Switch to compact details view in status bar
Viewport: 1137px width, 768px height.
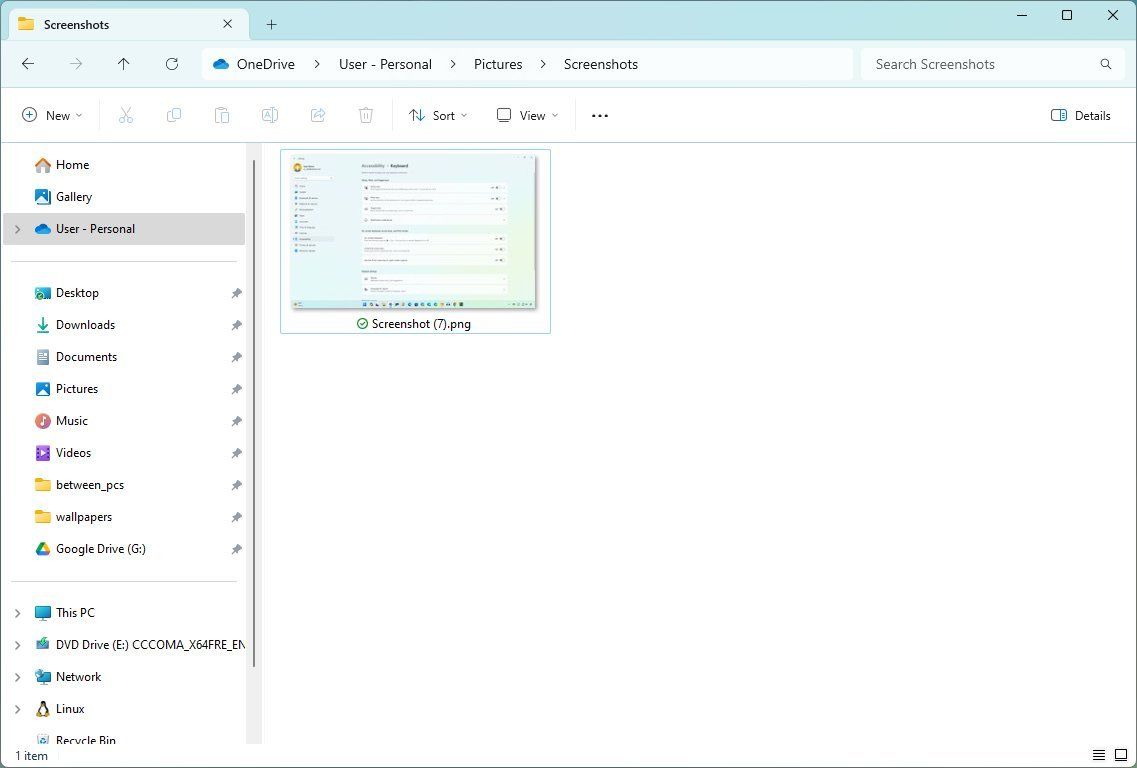(1100, 755)
